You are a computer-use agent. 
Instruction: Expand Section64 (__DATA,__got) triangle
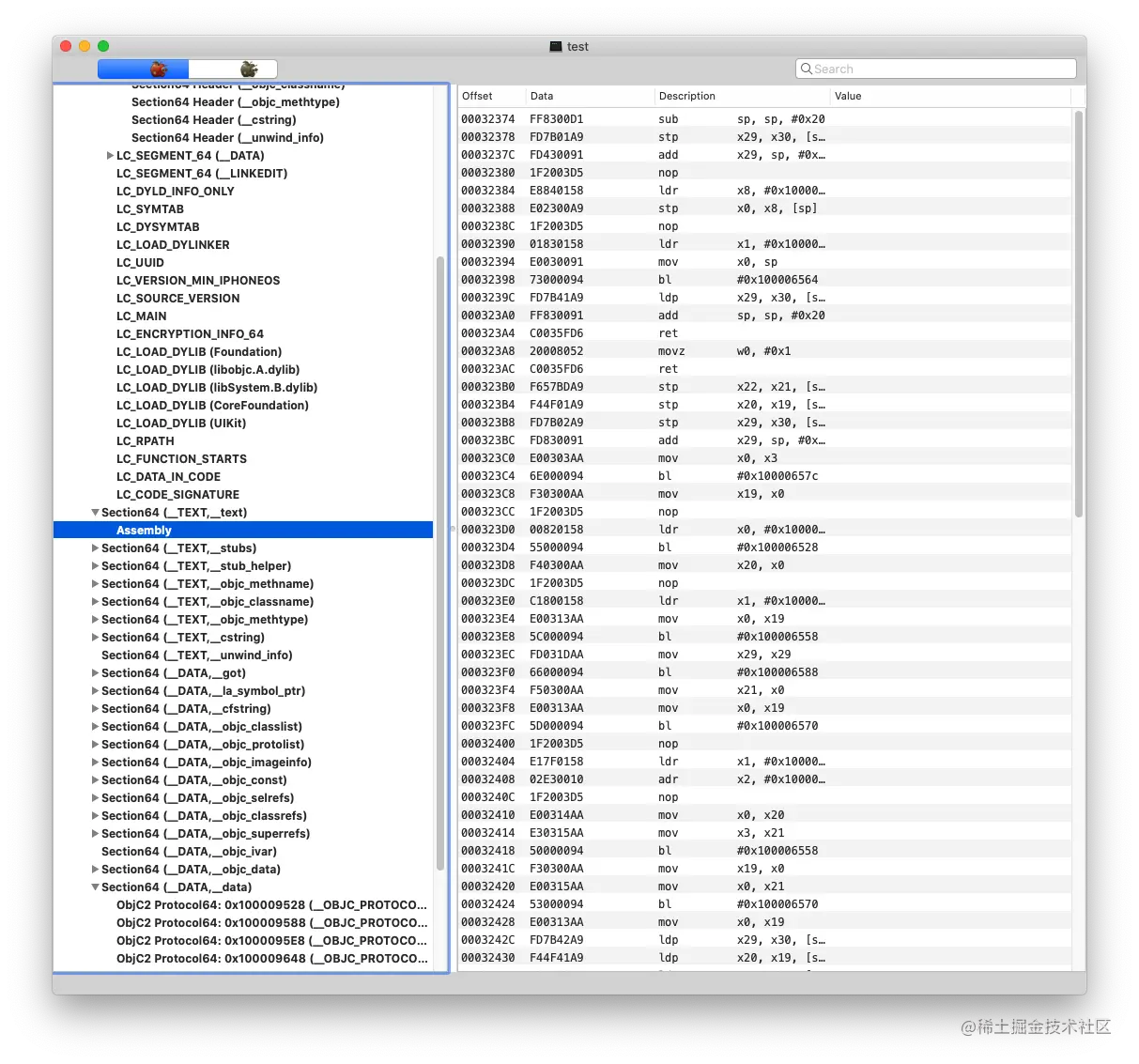point(95,673)
